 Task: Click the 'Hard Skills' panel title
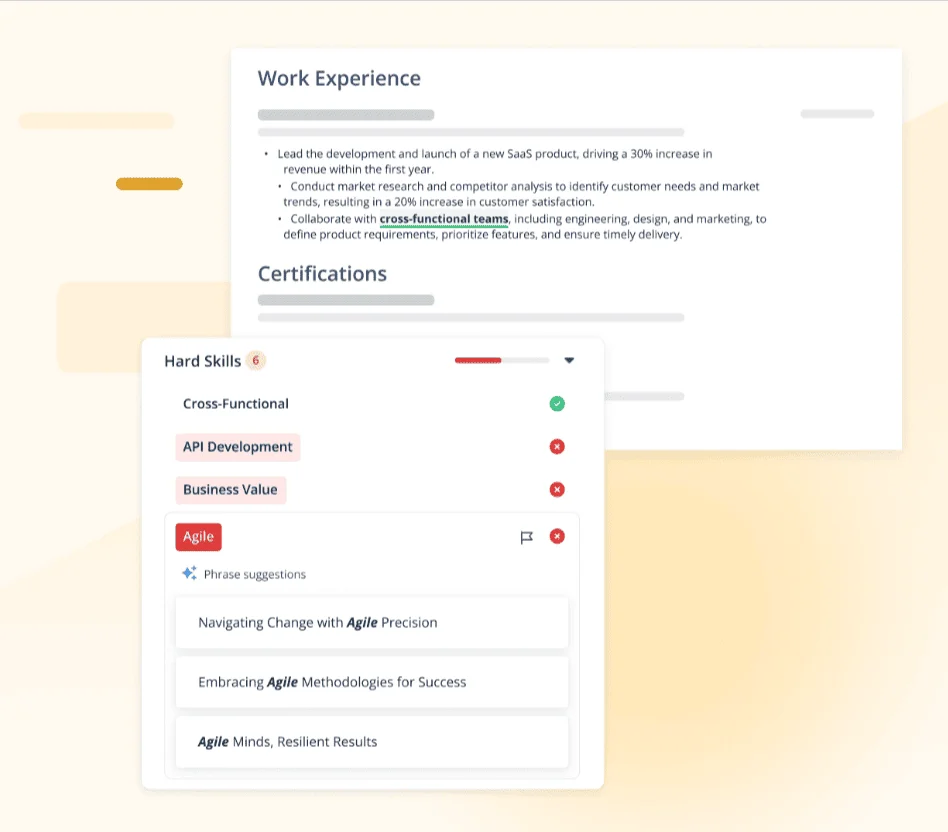click(x=203, y=361)
